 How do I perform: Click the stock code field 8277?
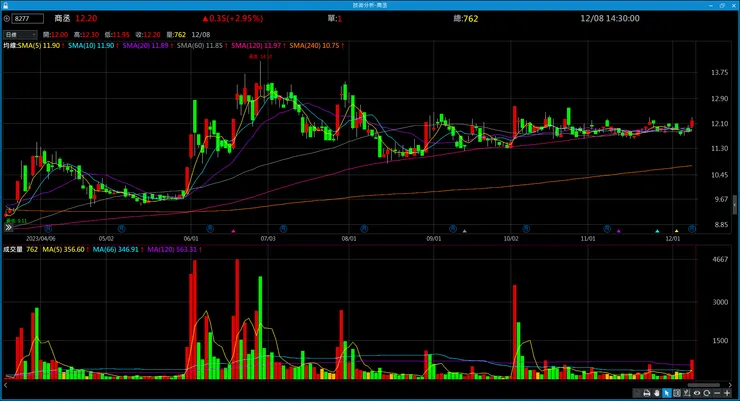pos(28,19)
